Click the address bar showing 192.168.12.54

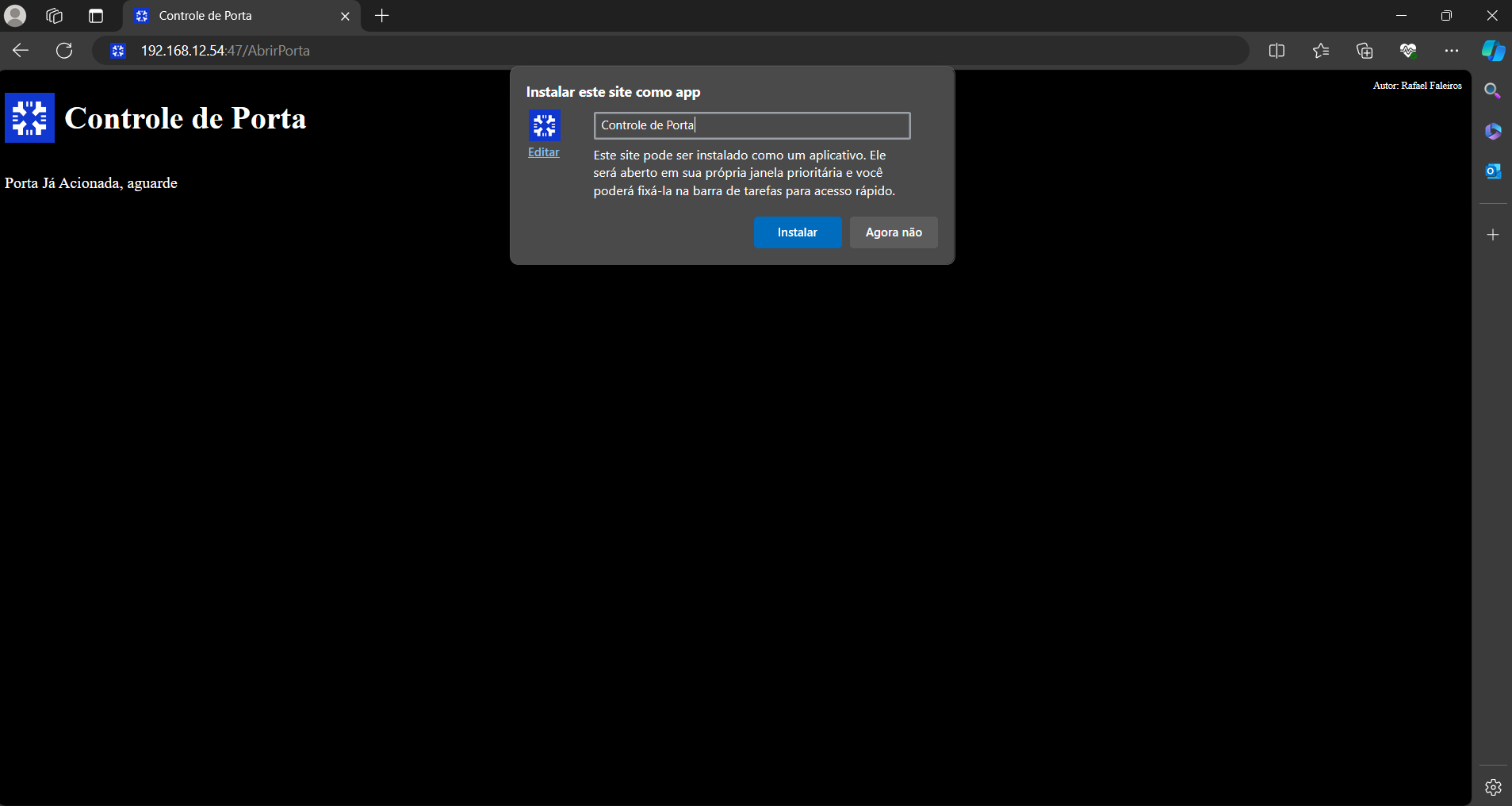(x=634, y=51)
